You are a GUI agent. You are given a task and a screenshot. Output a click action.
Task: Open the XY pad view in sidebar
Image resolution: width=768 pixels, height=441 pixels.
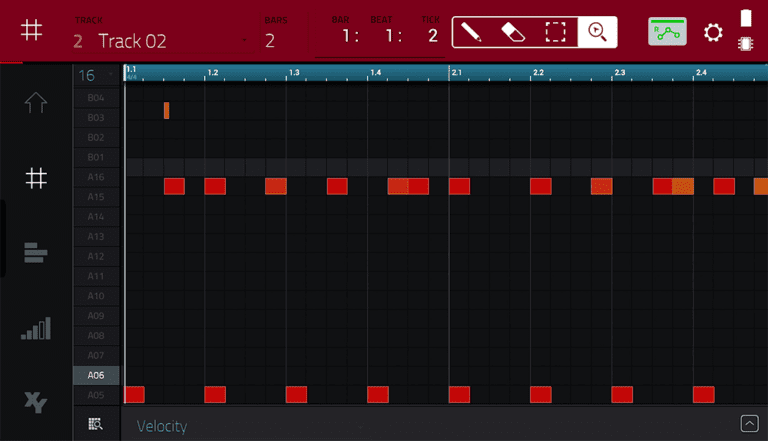tap(35, 402)
